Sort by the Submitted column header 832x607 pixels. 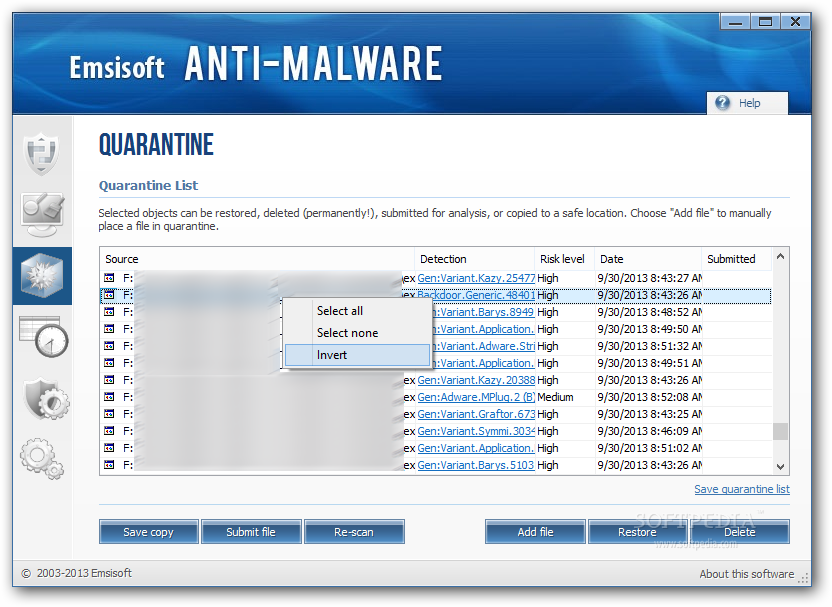(x=736, y=259)
